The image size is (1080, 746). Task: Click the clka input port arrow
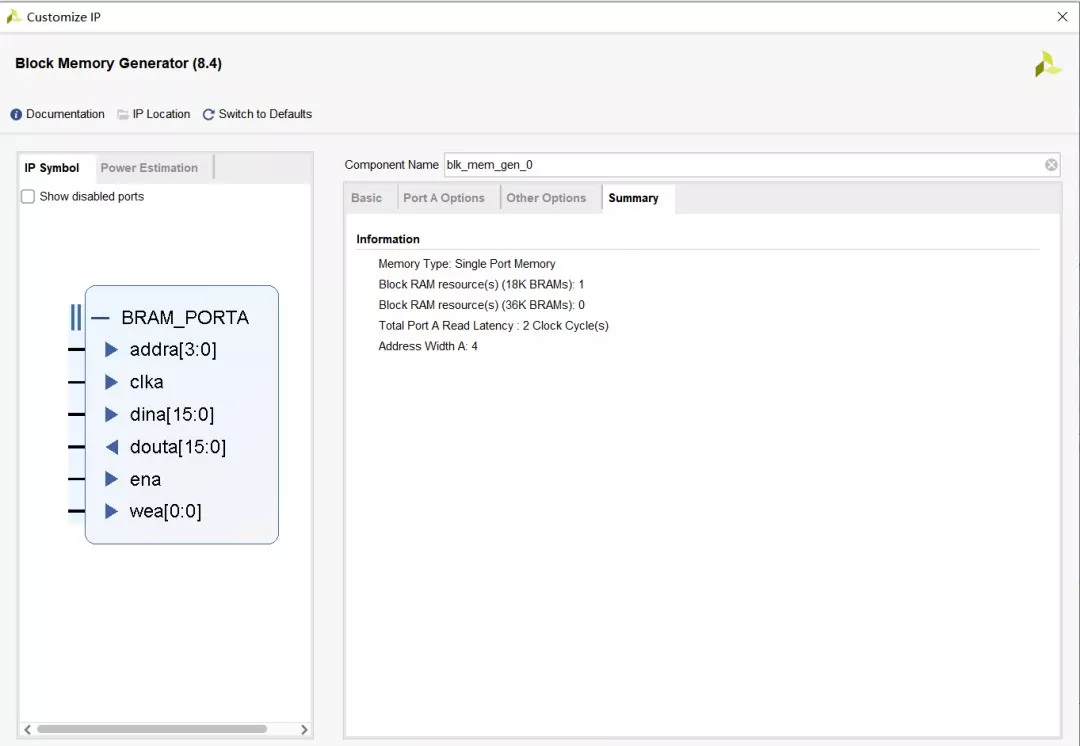pos(112,382)
